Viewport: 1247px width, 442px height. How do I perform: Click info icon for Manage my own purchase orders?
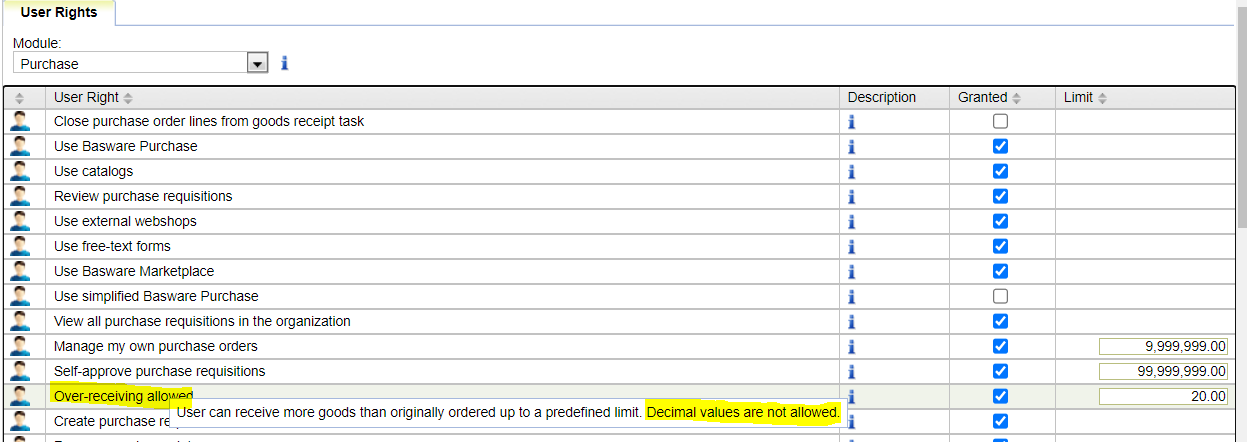(852, 346)
